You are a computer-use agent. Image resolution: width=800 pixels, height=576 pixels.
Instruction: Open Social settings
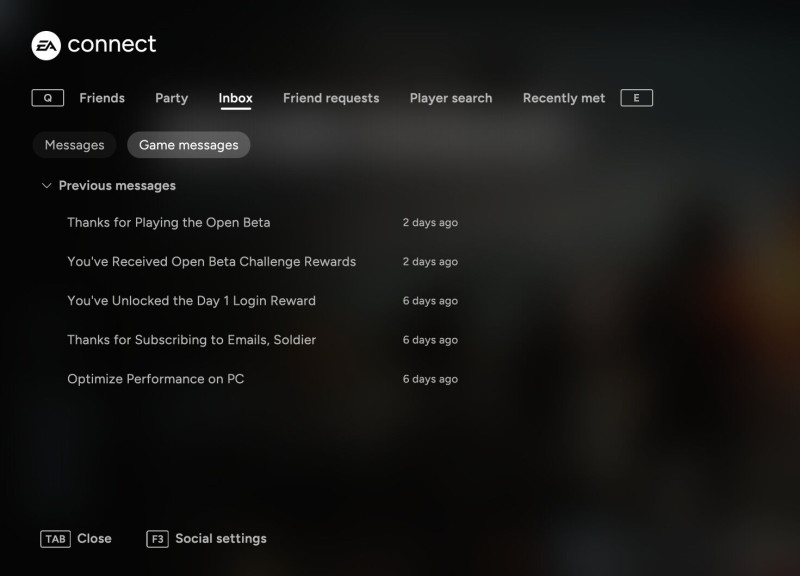click(x=220, y=539)
